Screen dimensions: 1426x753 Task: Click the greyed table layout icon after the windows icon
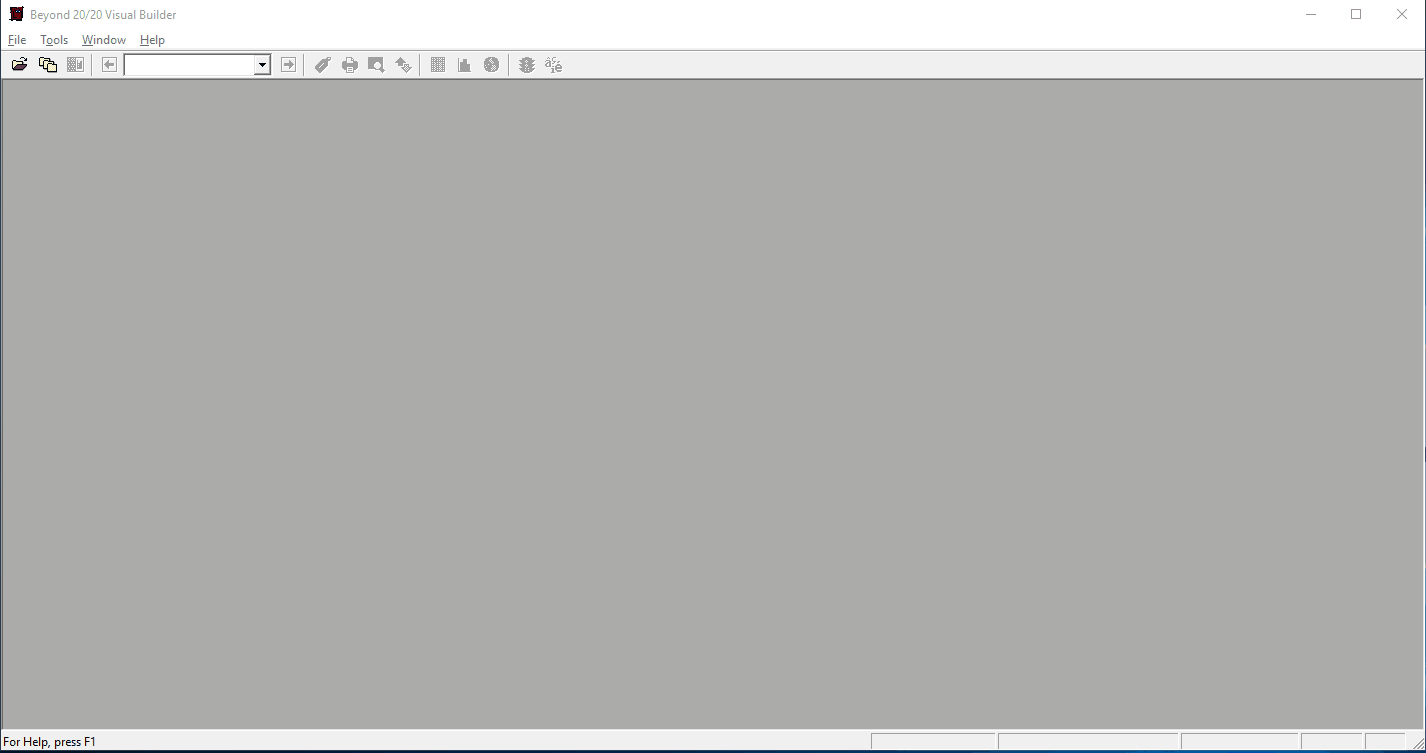pyautogui.click(x=75, y=65)
